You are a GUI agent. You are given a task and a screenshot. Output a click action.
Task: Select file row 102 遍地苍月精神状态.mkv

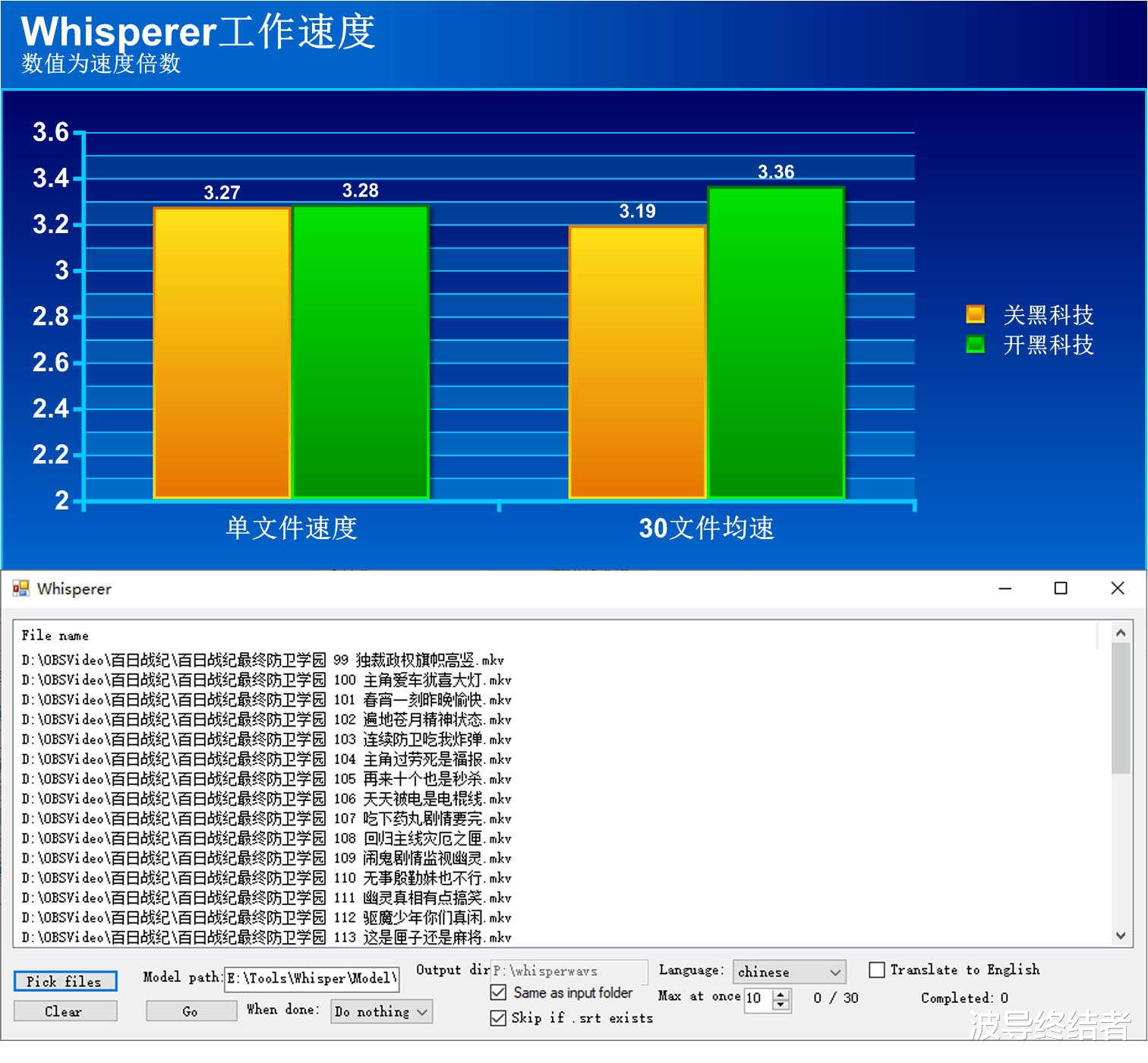(266, 719)
